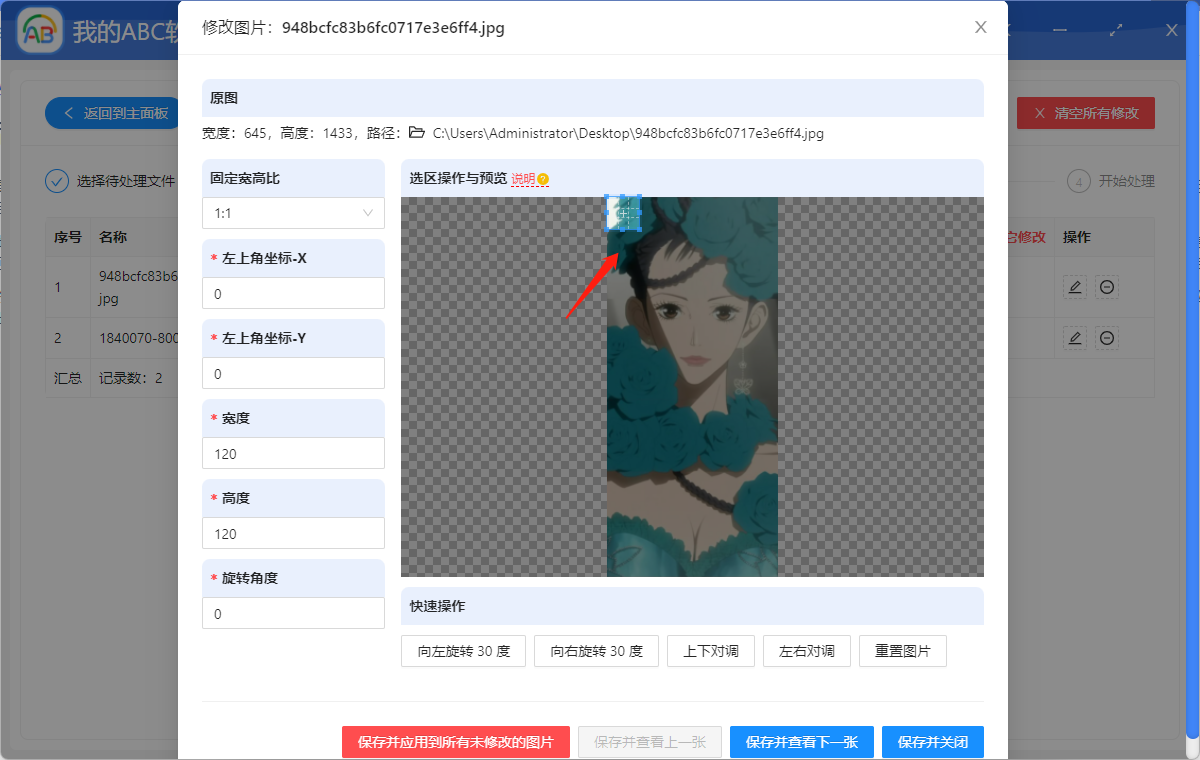This screenshot has height=760, width=1200.
Task: Click the edit pencil icon for file 948bcfc83b6f
Action: click(x=1074, y=287)
